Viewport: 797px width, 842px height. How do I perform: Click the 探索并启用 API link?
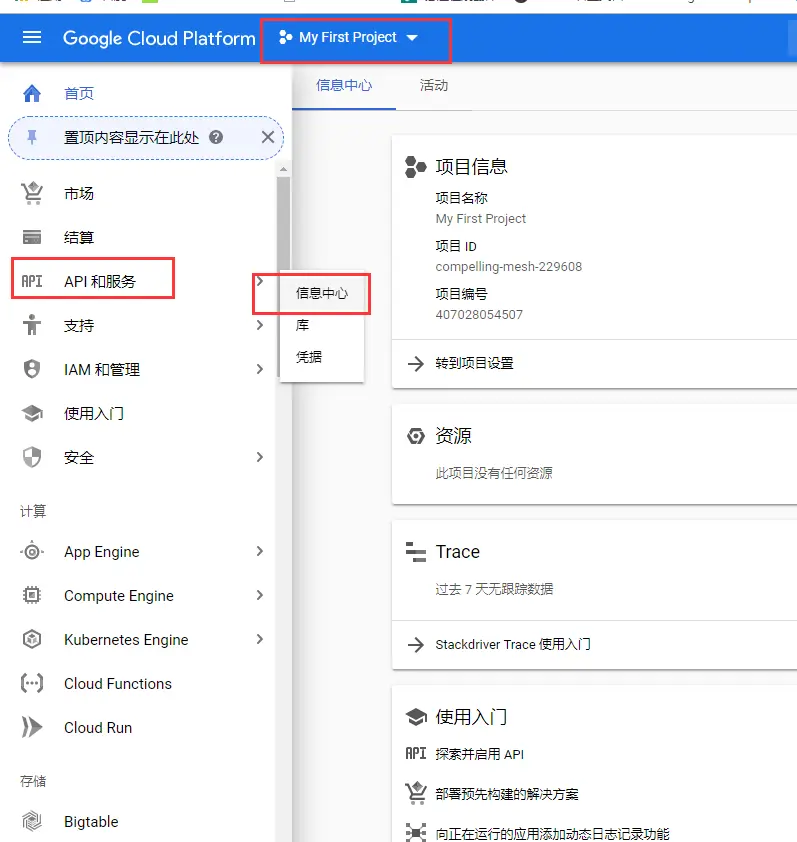click(480, 754)
